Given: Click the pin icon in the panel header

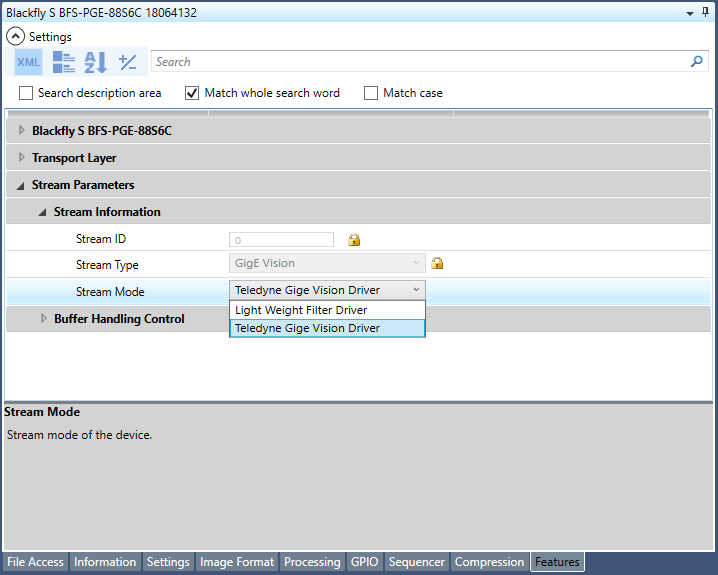Looking at the screenshot, I should 705,12.
